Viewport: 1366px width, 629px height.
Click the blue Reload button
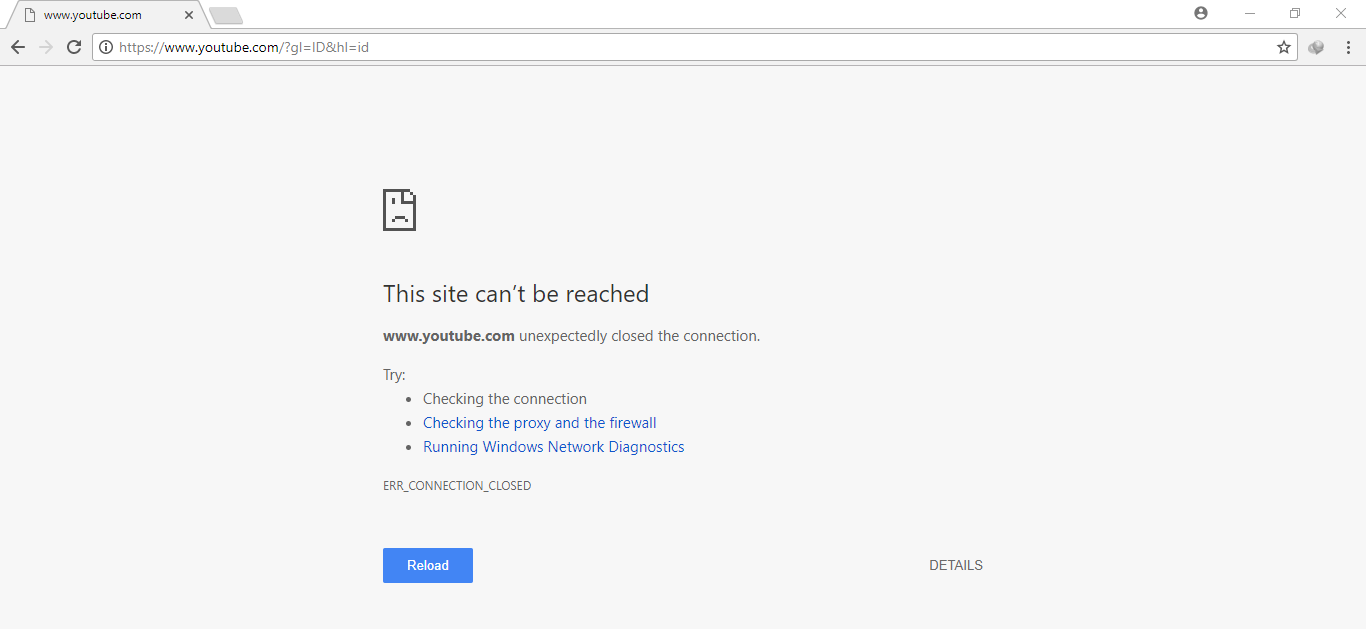[x=428, y=565]
